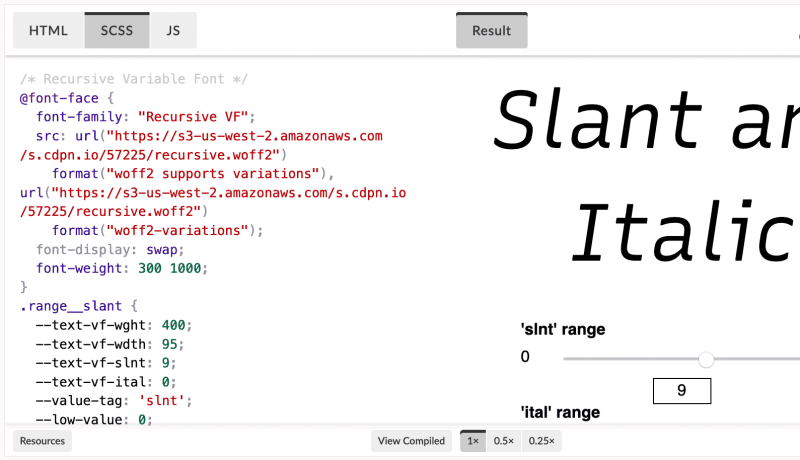Click the --value-tag: 'slnt' line
The height and width of the screenshot is (460, 800).
(x=114, y=401)
